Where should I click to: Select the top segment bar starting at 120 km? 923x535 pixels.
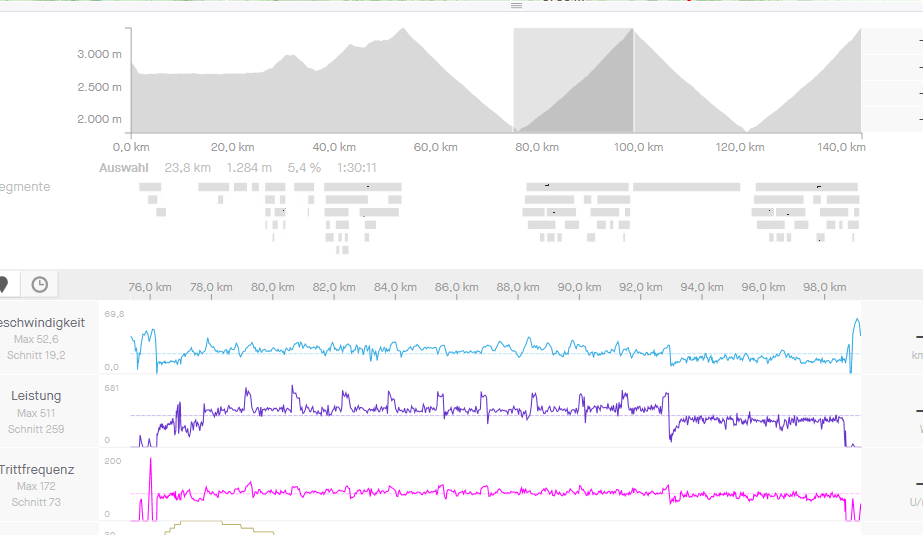tap(806, 187)
